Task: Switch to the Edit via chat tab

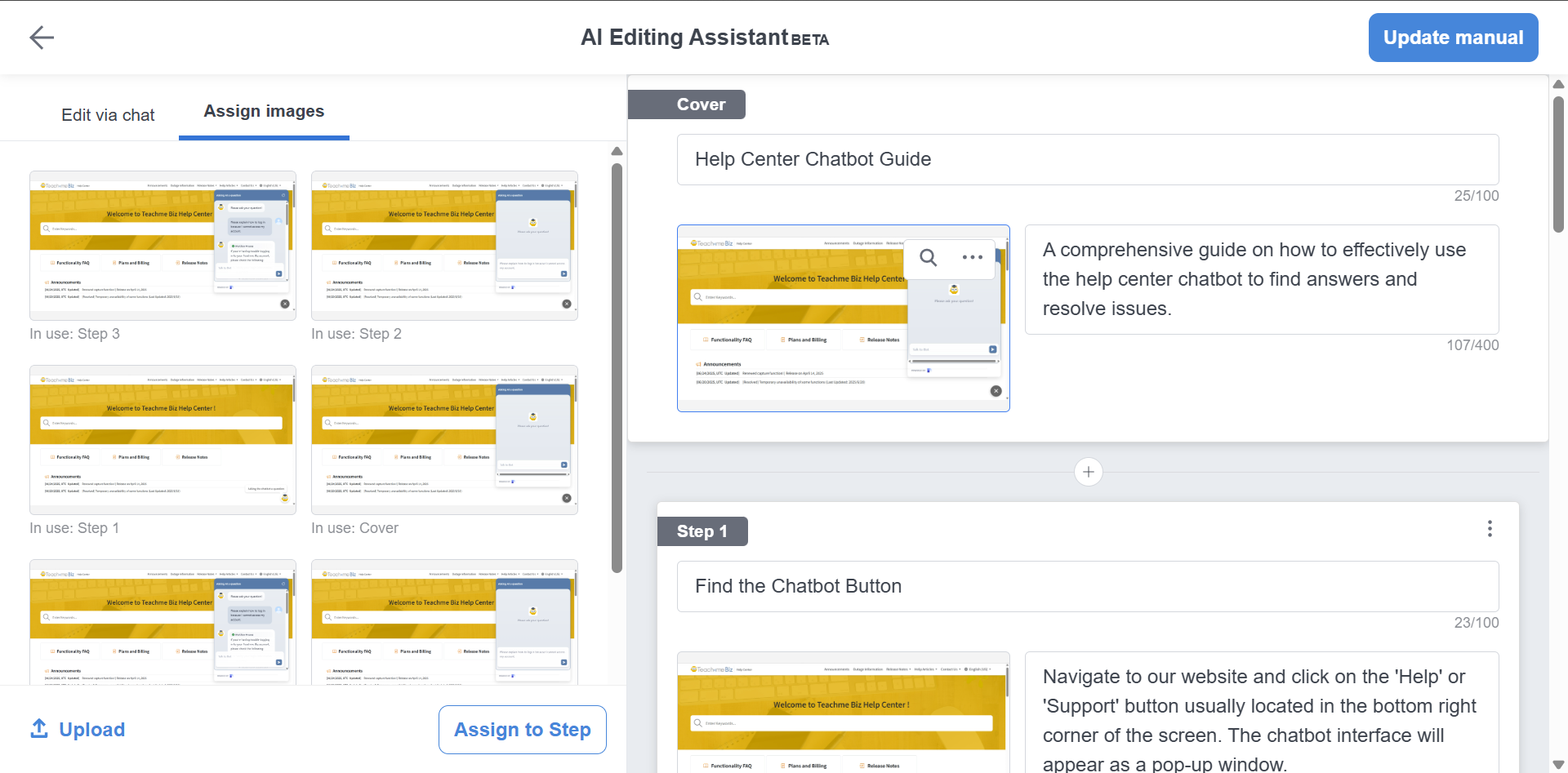Action: [x=108, y=115]
